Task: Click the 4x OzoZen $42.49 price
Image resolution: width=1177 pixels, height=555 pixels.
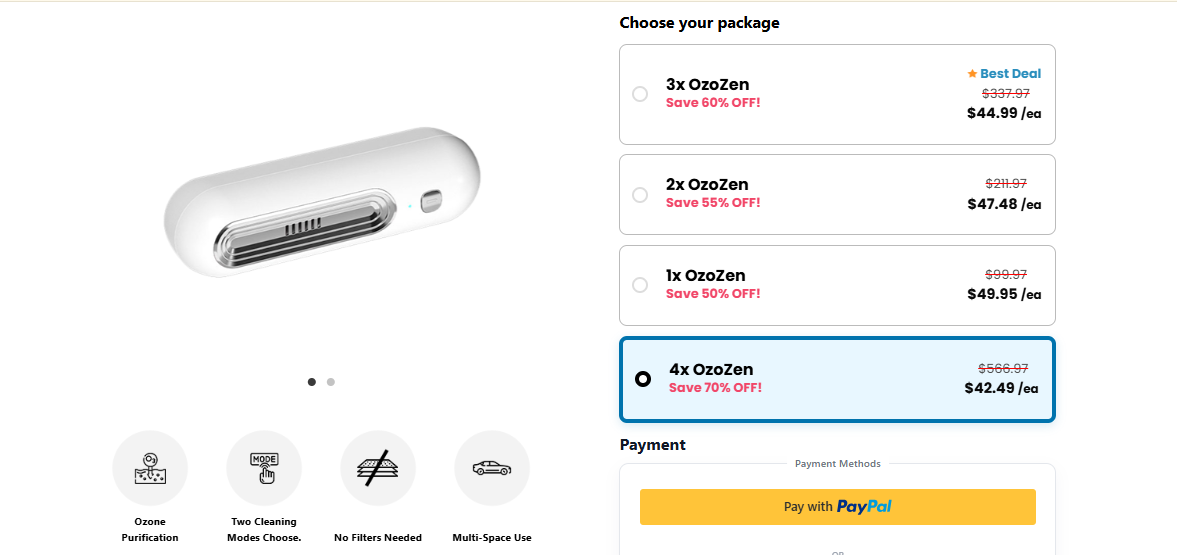Action: [1001, 388]
